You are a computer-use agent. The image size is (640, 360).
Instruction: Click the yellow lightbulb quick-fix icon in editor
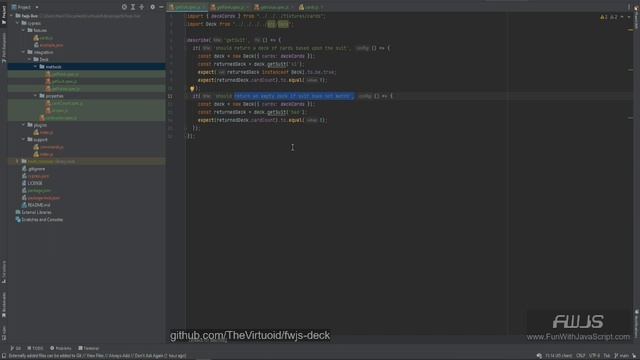[192, 88]
